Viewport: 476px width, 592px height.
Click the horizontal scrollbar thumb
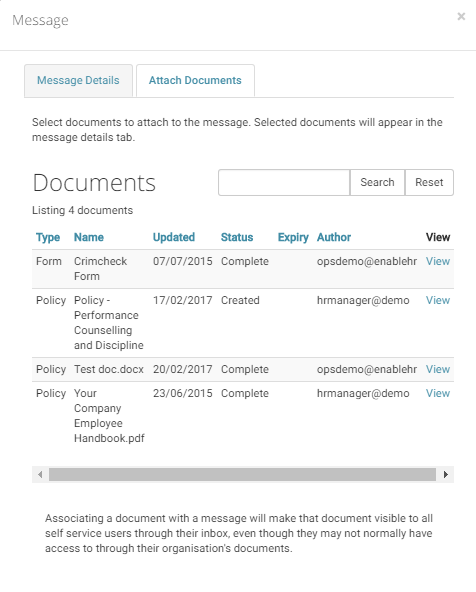242,474
